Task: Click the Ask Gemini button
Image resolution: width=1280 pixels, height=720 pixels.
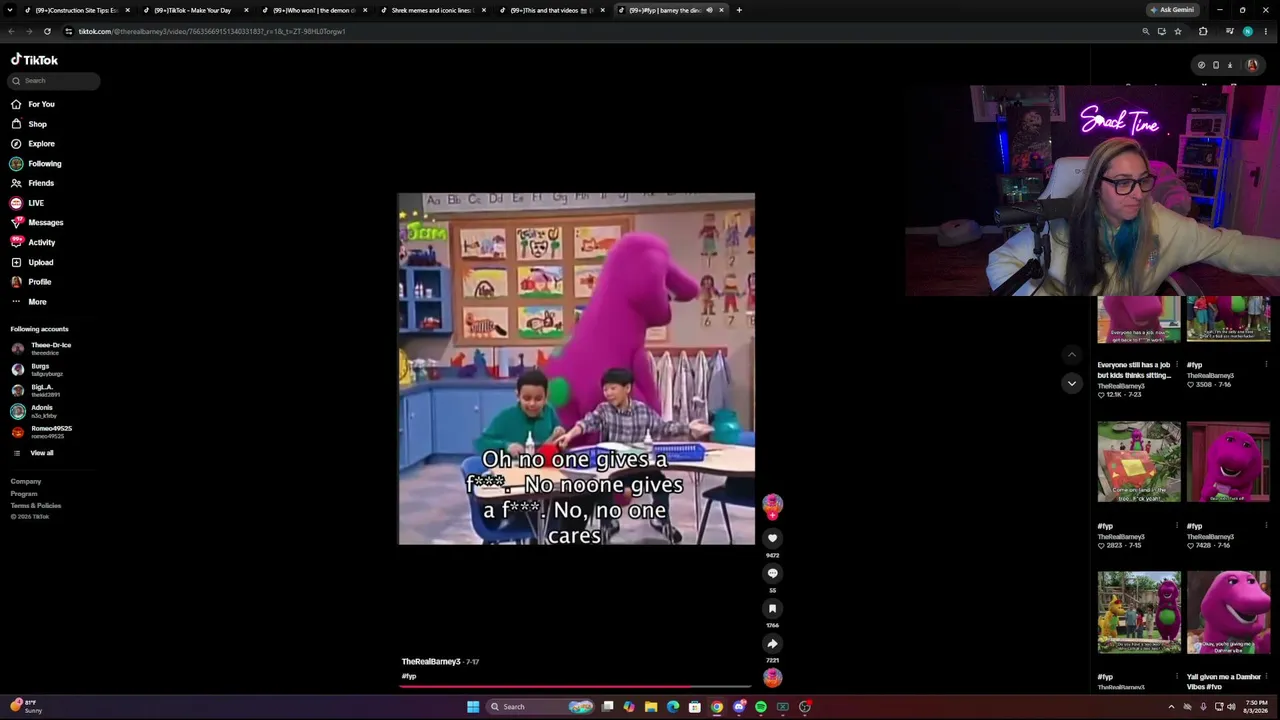Action: coord(1172,10)
